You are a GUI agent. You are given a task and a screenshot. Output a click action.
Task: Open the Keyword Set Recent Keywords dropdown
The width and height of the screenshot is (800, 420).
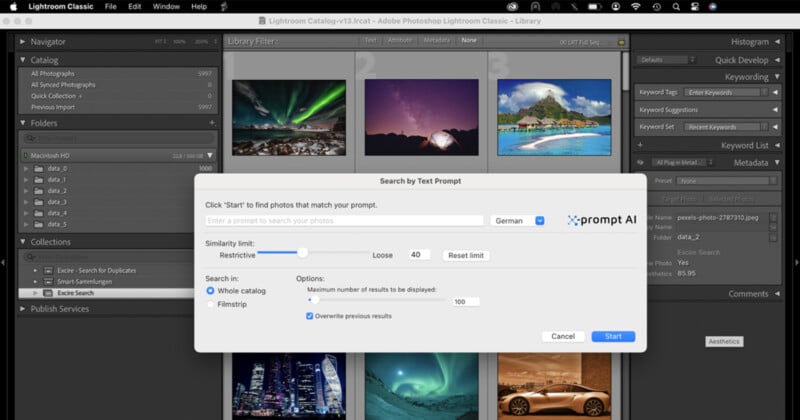pyautogui.click(x=726, y=127)
